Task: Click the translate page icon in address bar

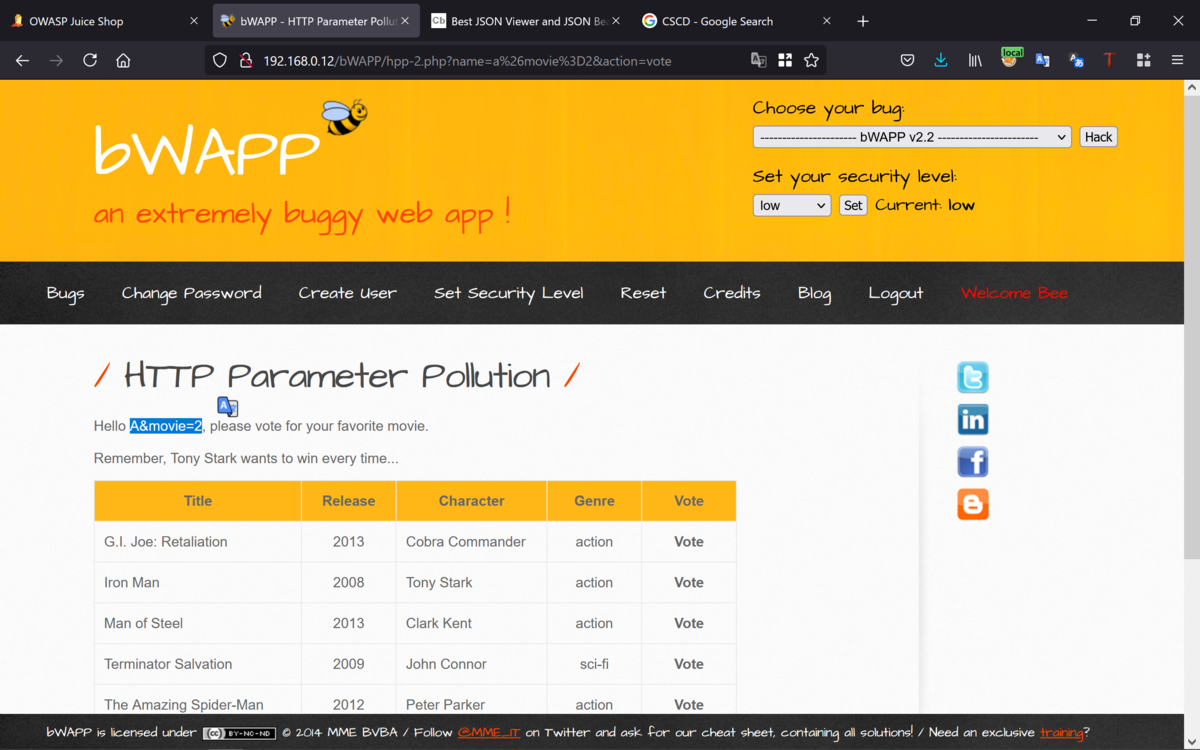Action: [x=759, y=61]
